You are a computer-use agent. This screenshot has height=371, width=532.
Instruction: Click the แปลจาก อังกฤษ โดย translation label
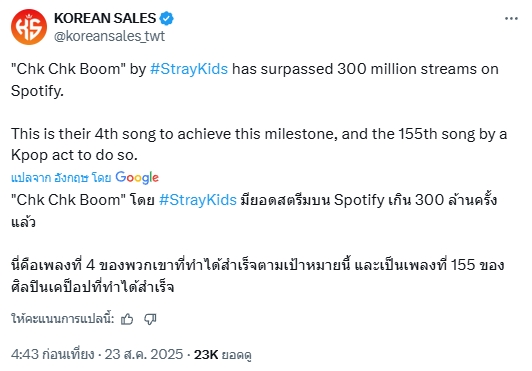pyautogui.click(x=61, y=178)
